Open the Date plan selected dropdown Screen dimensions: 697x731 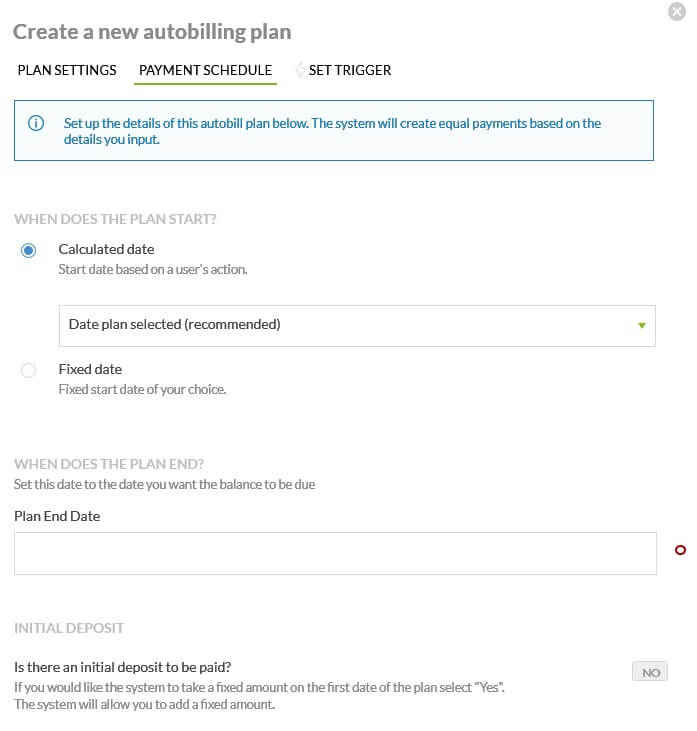(x=357, y=326)
